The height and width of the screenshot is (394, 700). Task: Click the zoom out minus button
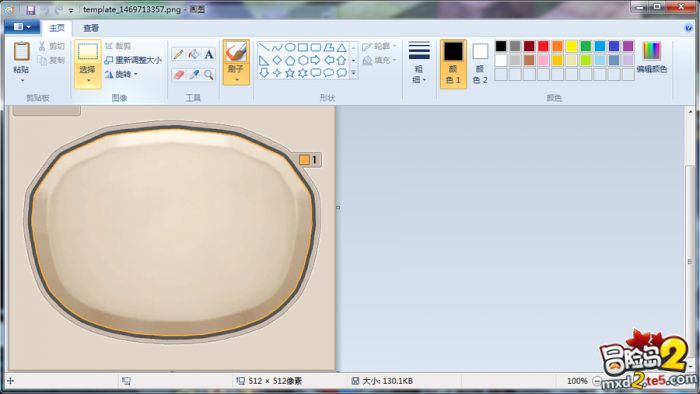597,381
